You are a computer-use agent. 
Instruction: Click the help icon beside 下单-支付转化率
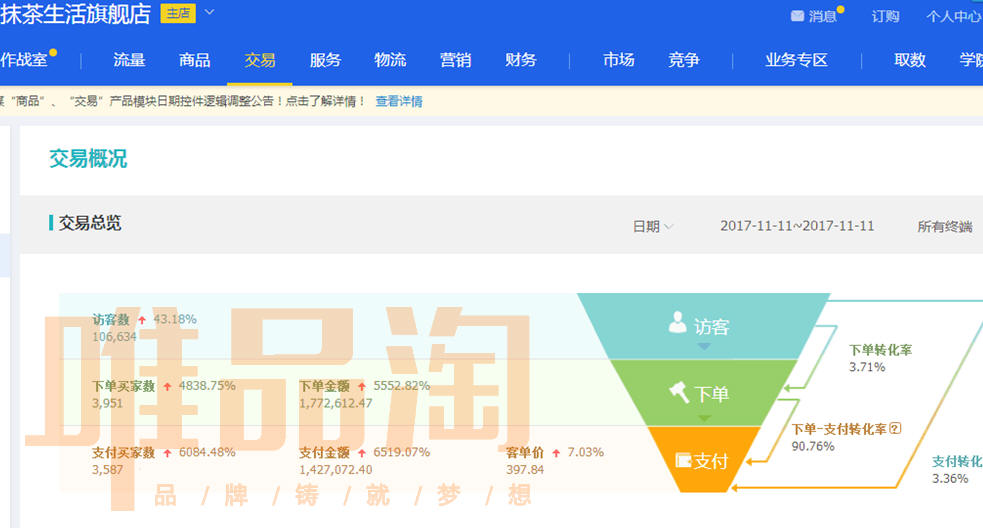[x=895, y=428]
